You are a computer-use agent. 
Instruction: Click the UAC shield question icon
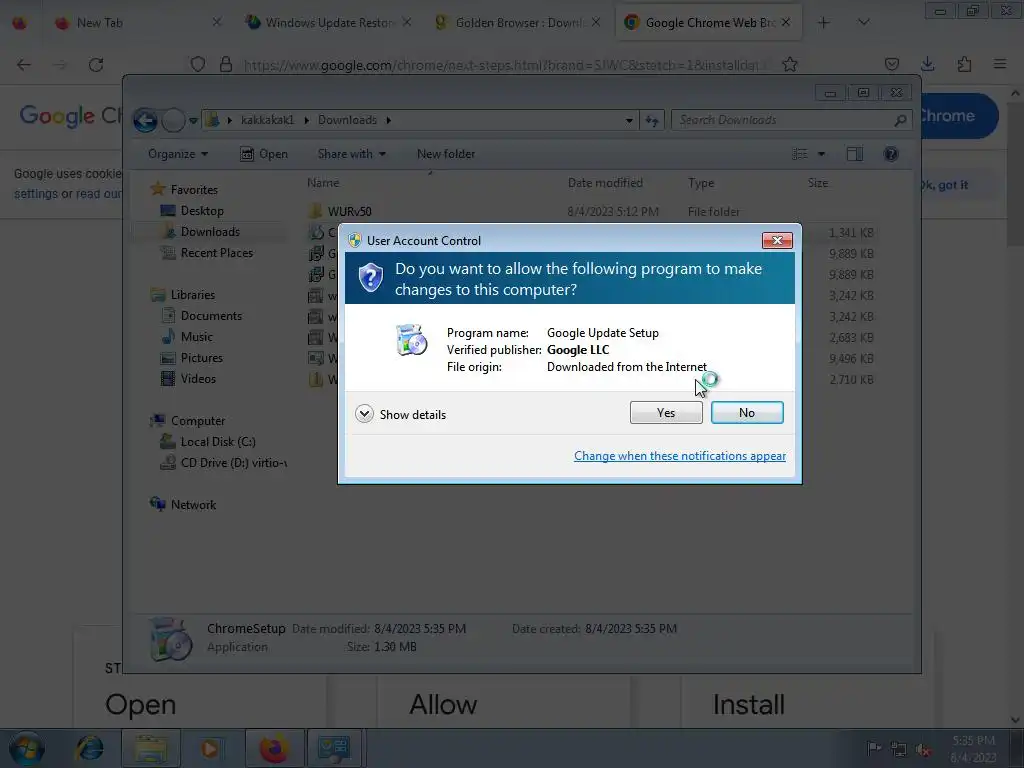pos(370,278)
